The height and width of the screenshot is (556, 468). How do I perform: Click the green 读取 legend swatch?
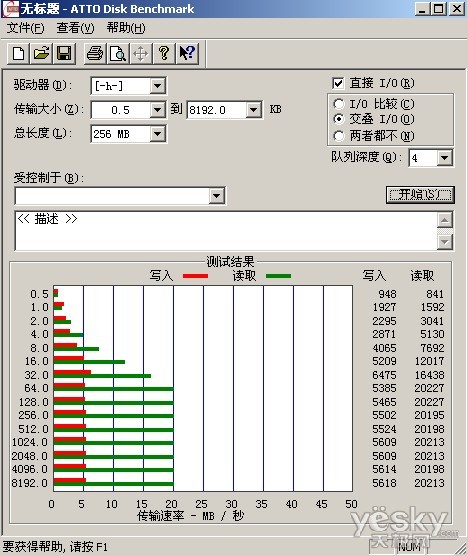tap(278, 276)
